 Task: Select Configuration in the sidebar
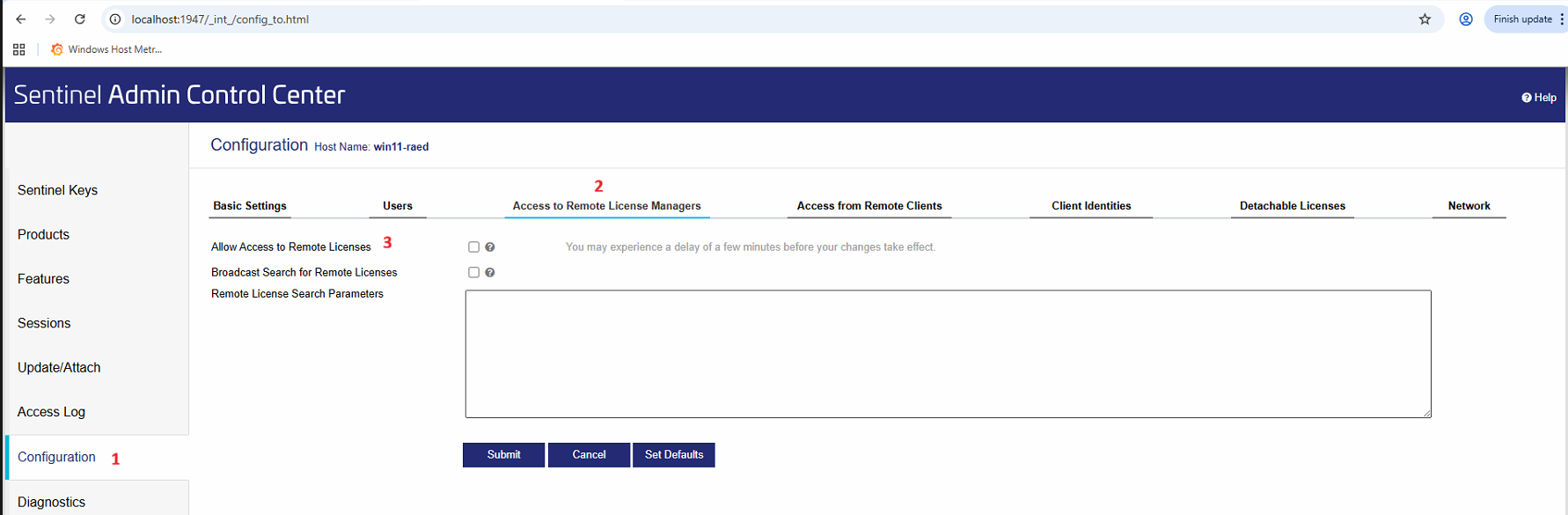[x=56, y=457]
